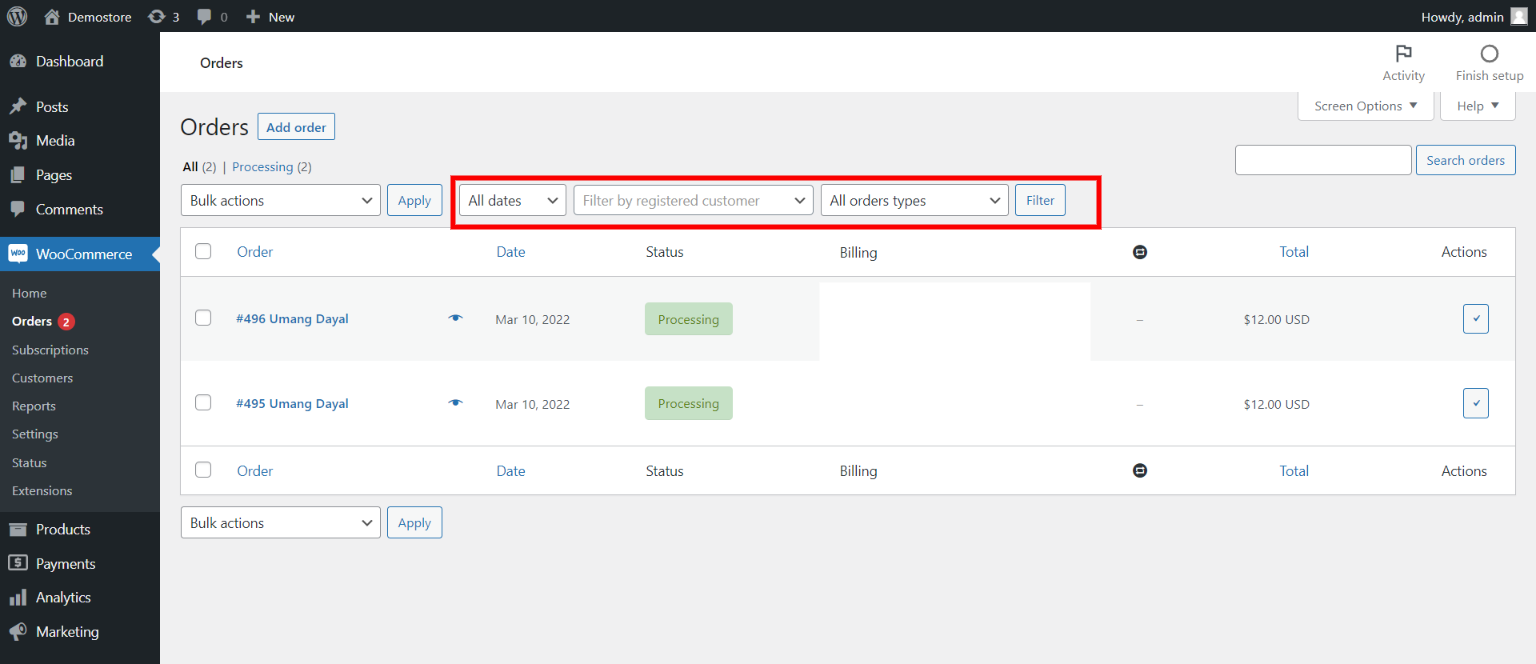Open order #496 Umang Dayal link
Screen dimensions: 1536x664
click(x=292, y=319)
